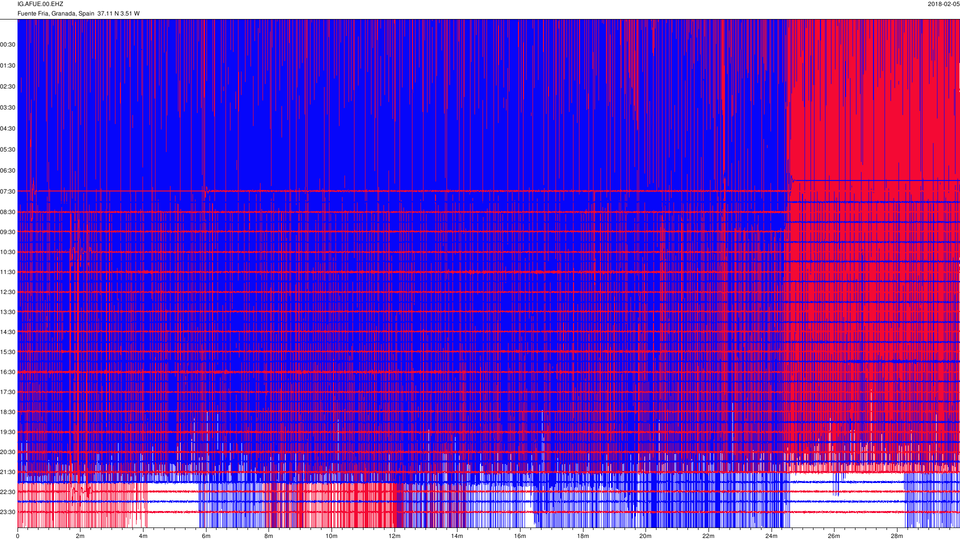Image resolution: width=960 pixels, height=540 pixels.
Task: Click the 14m axis tick label
Action: (x=457, y=536)
